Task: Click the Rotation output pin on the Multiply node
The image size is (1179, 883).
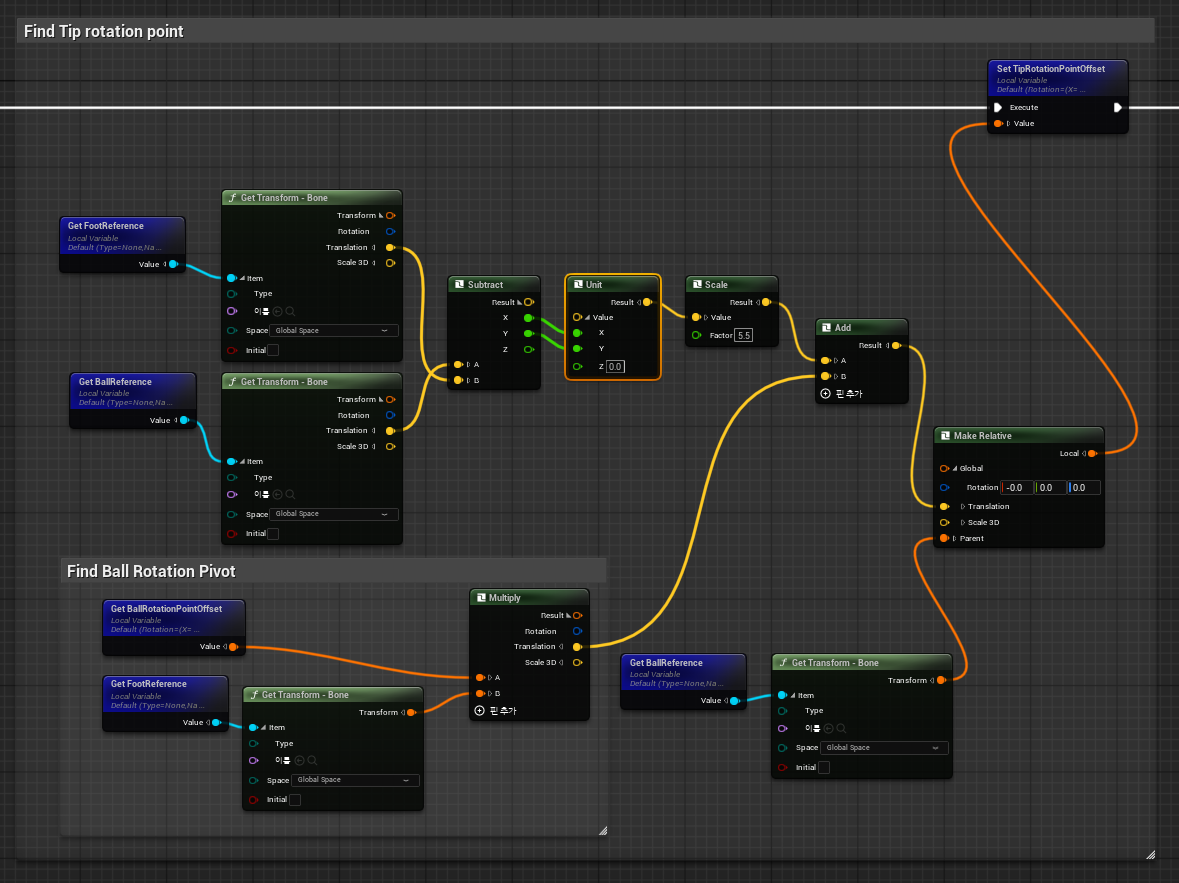Action: point(577,631)
